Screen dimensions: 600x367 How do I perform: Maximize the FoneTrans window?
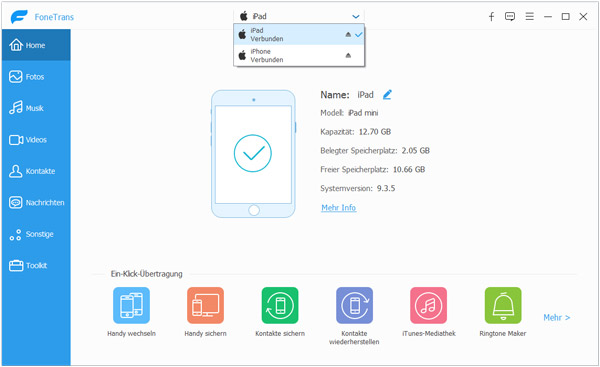[x=566, y=16]
